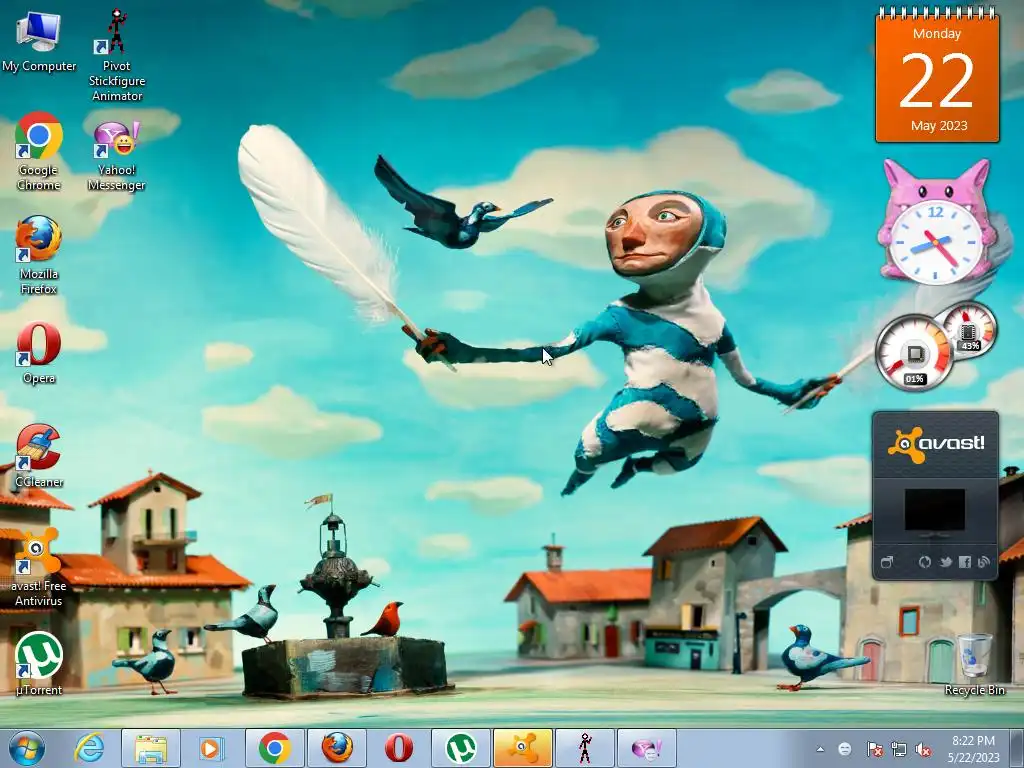Click the Show Desktop strip on the taskbar

[x=1017, y=748]
